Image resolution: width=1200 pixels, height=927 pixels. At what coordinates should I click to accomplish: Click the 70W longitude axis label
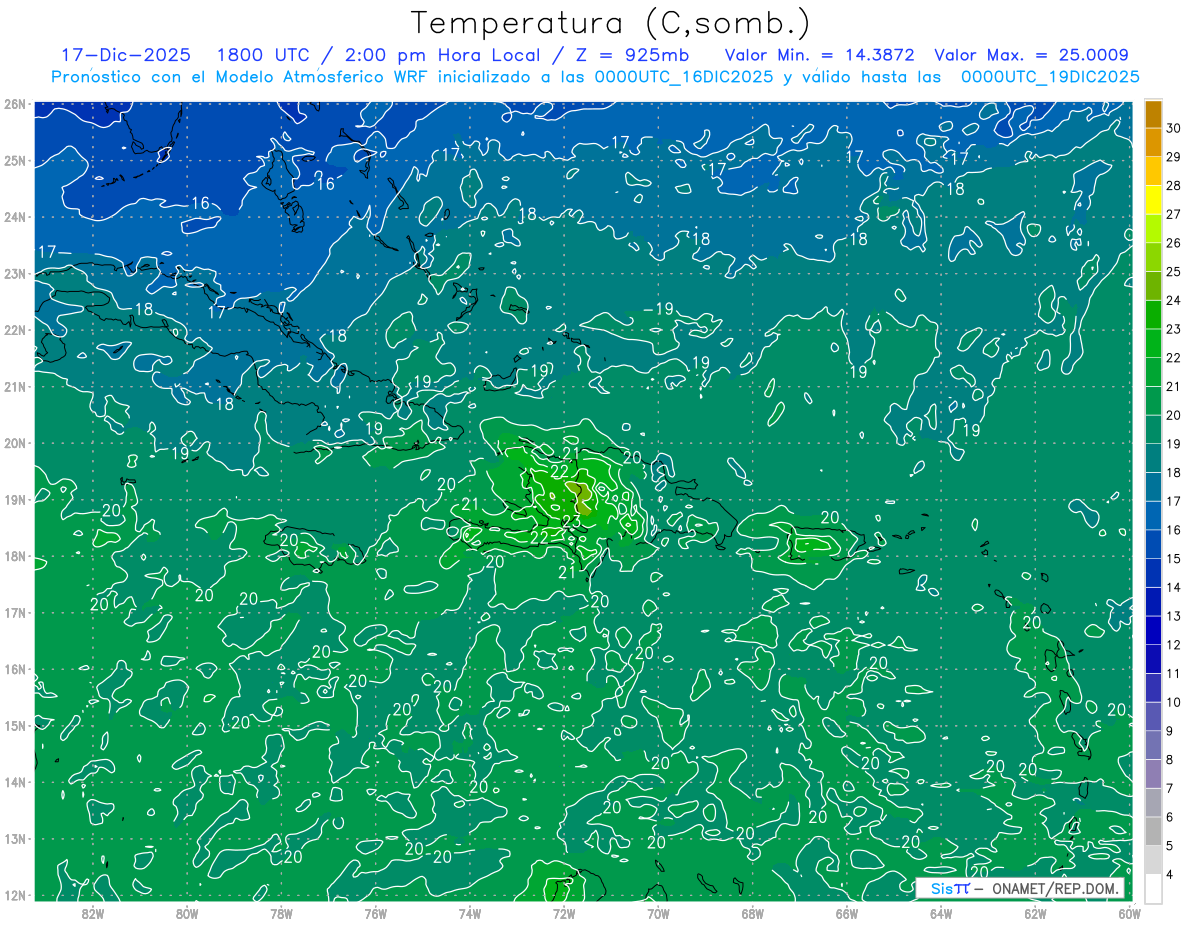pyautogui.click(x=658, y=912)
